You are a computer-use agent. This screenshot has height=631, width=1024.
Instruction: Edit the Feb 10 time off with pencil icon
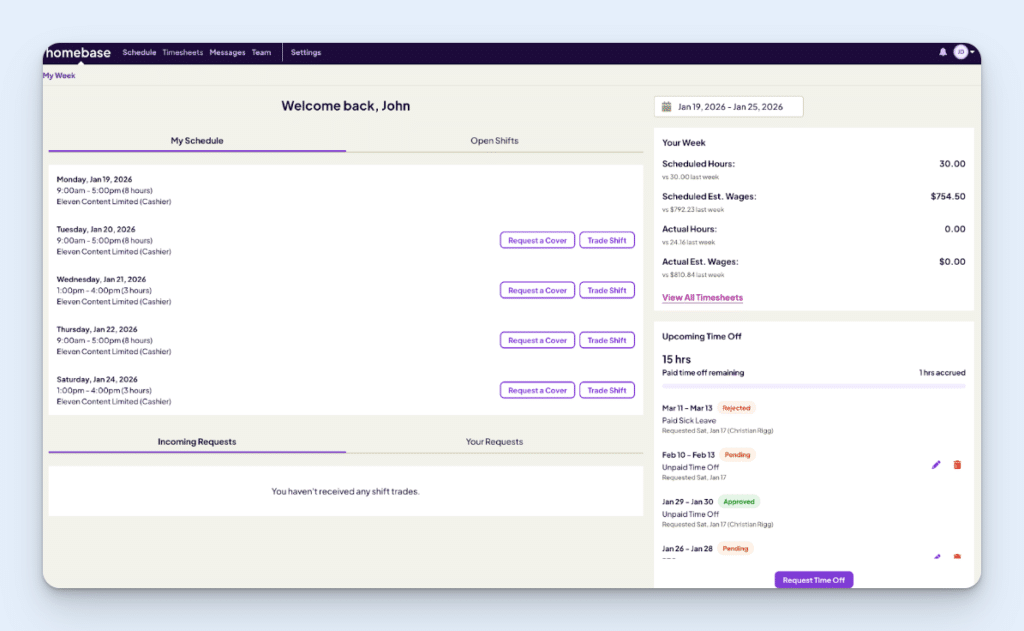[x=936, y=464]
